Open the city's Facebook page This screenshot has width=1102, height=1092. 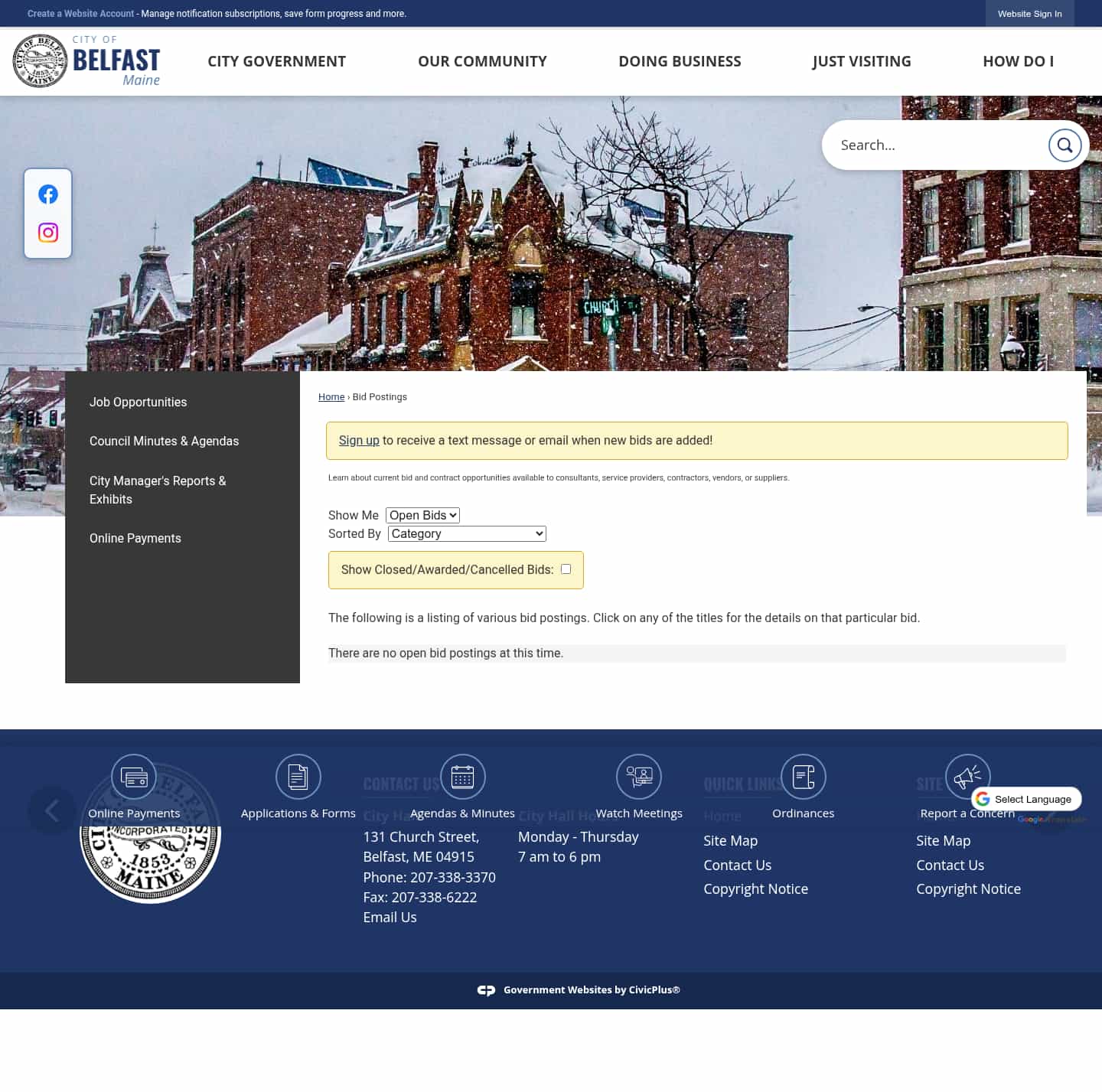click(x=47, y=194)
